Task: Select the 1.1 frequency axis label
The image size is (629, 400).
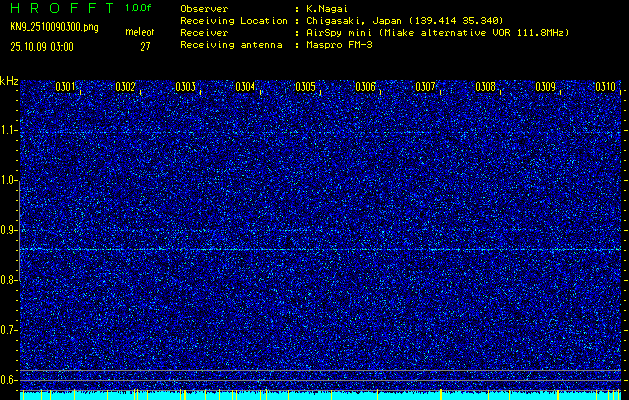Action: (9, 130)
